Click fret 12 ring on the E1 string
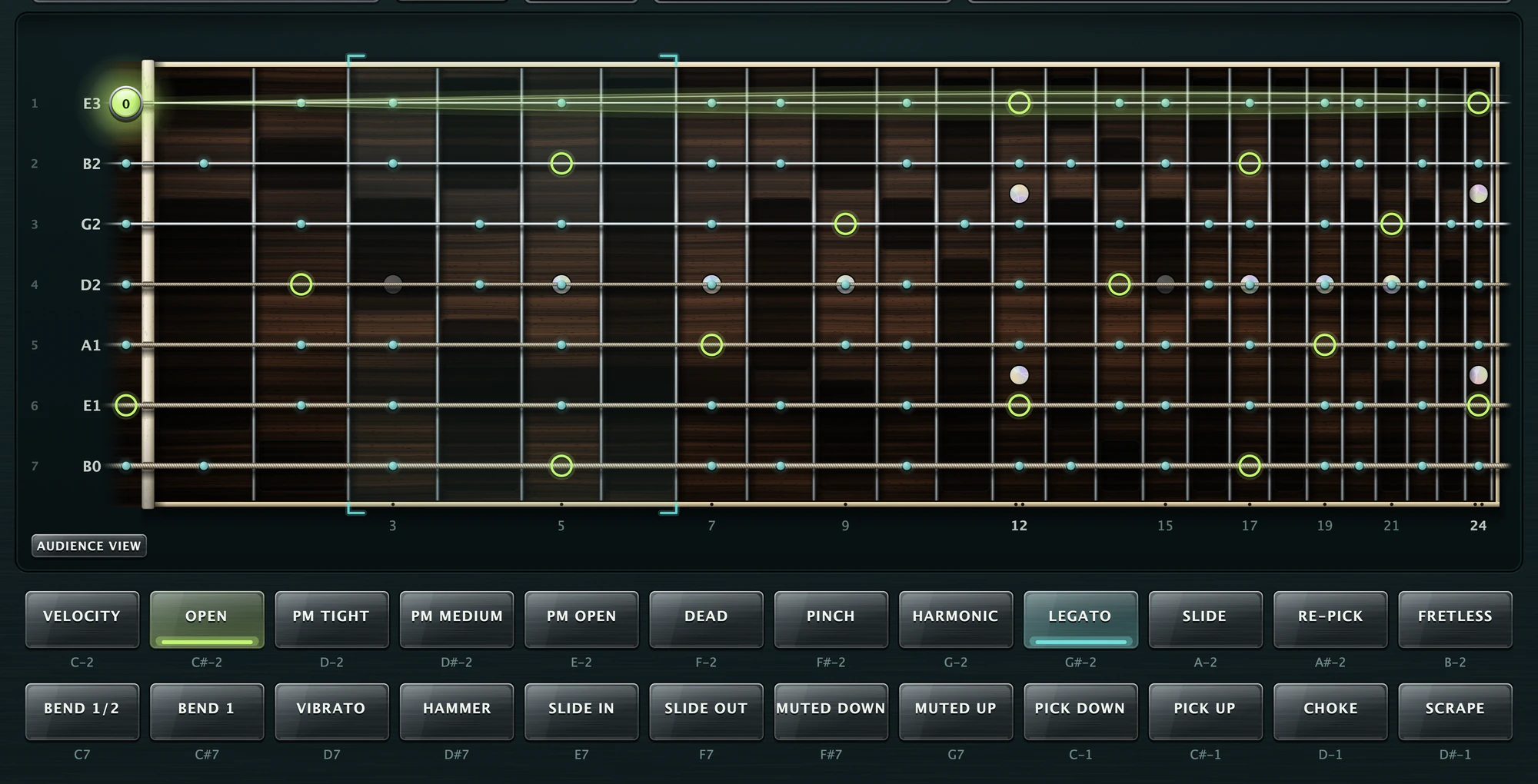1538x784 pixels. coord(1019,405)
